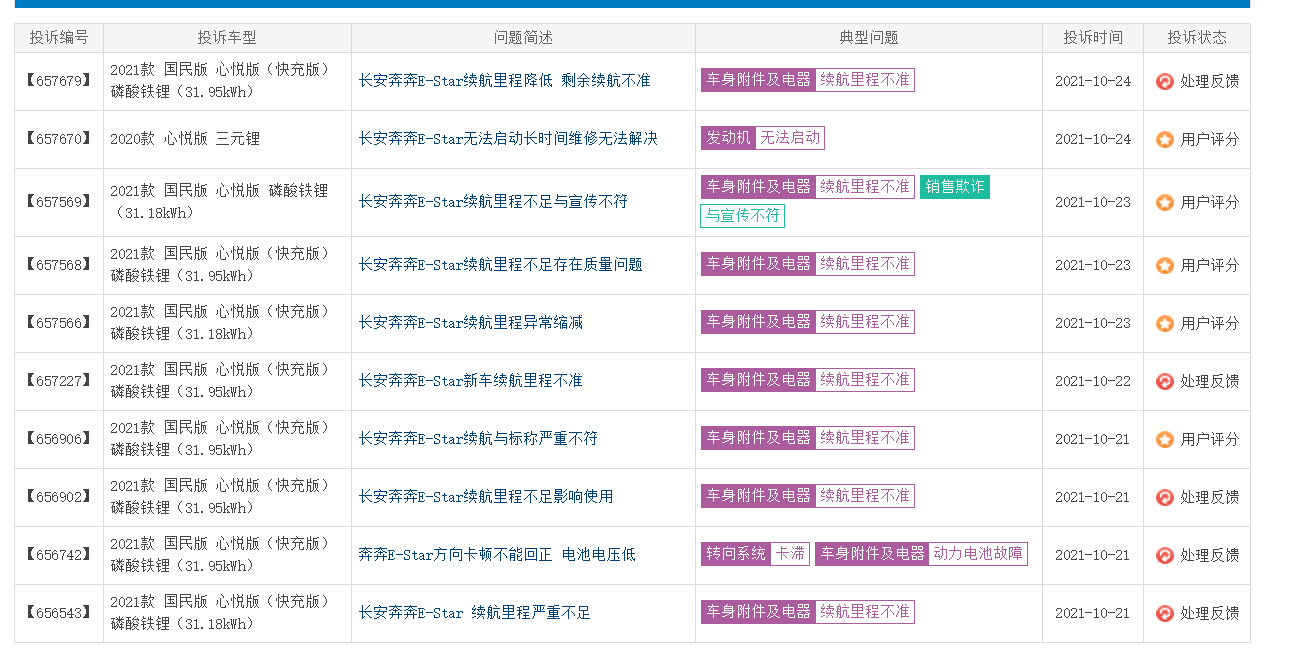The height and width of the screenshot is (658, 1310).
Task: Click 用户评分 status text in row 657670
Action: [1209, 139]
